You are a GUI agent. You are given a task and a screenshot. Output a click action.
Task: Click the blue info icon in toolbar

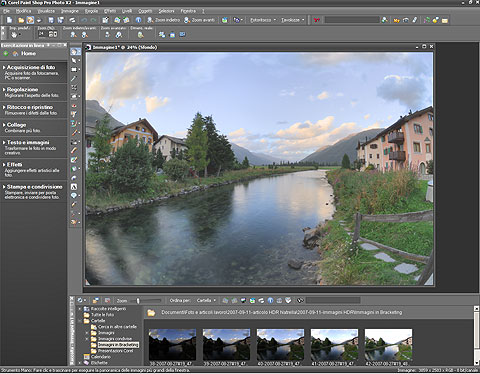pos(138,20)
